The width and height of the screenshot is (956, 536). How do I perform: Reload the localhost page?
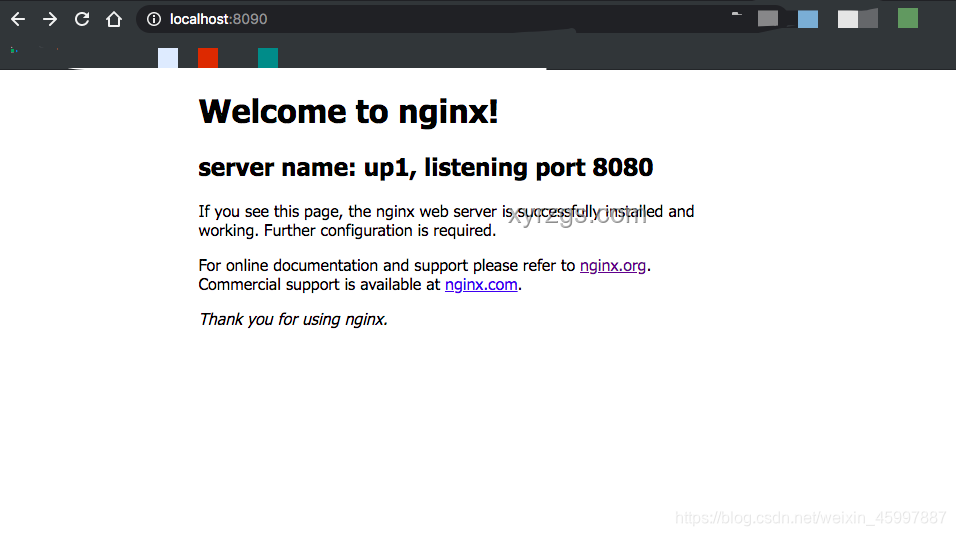tap(82, 20)
